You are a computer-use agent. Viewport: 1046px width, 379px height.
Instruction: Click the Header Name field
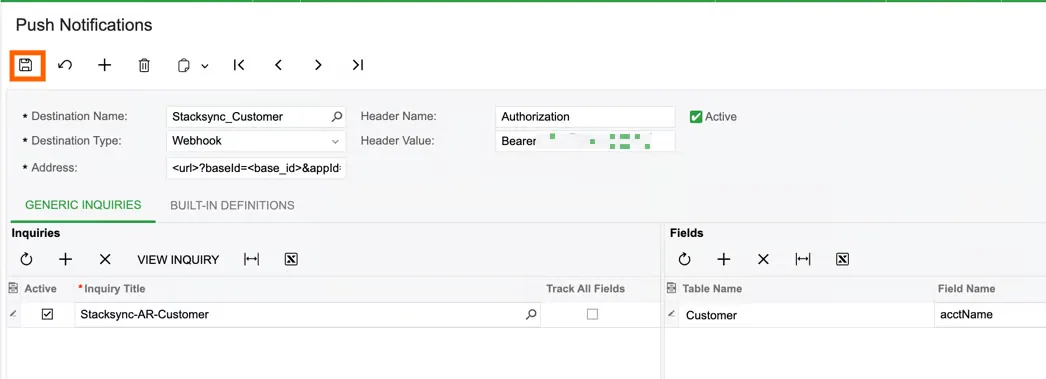pyautogui.click(x=585, y=116)
